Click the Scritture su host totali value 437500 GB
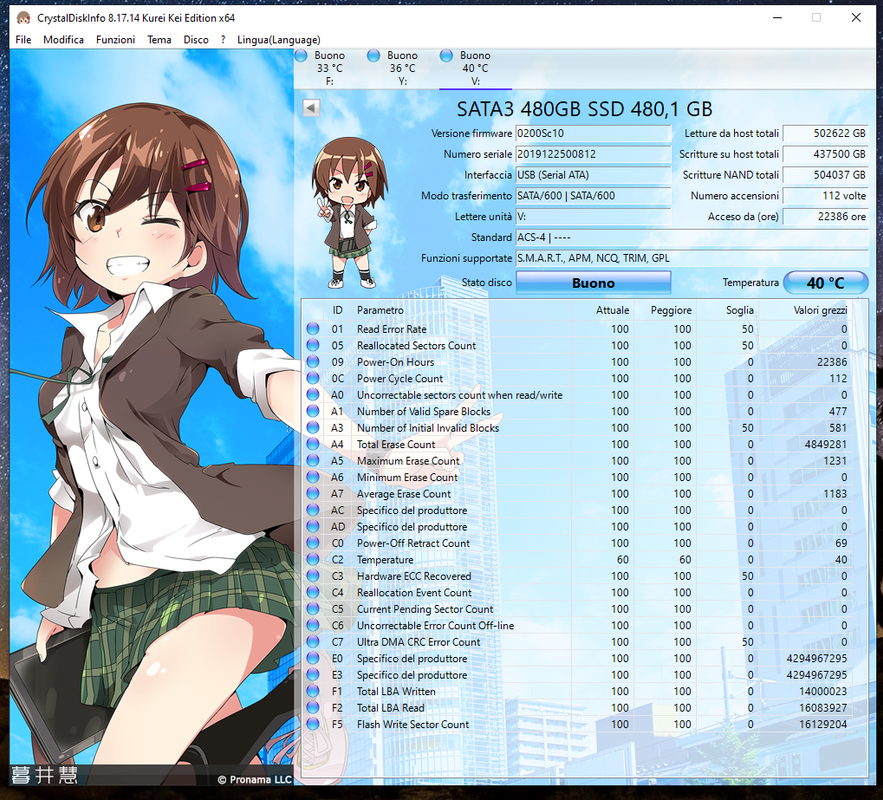This screenshot has width=883, height=800. [x=826, y=154]
